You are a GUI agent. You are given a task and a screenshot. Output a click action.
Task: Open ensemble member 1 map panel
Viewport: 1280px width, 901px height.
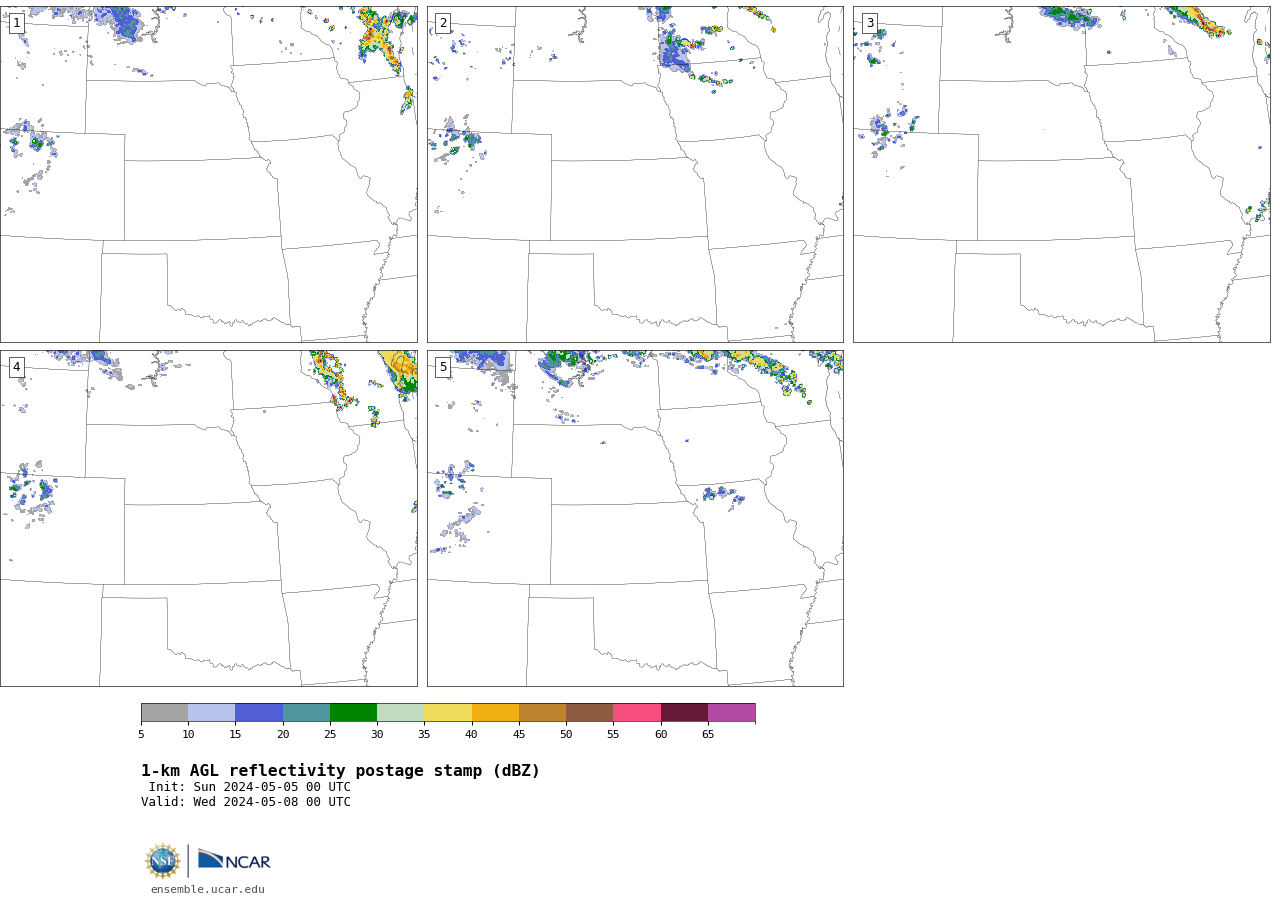tap(208, 174)
